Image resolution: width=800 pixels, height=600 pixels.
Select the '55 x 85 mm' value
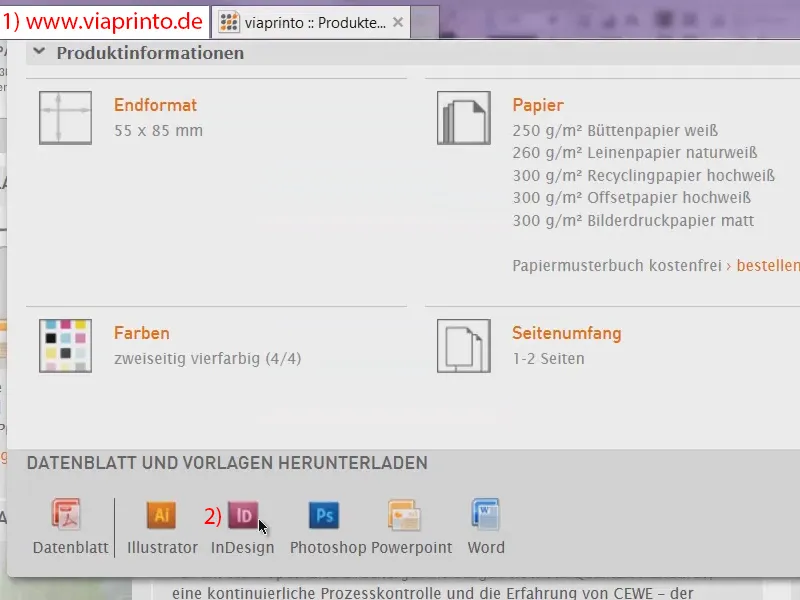tap(158, 131)
